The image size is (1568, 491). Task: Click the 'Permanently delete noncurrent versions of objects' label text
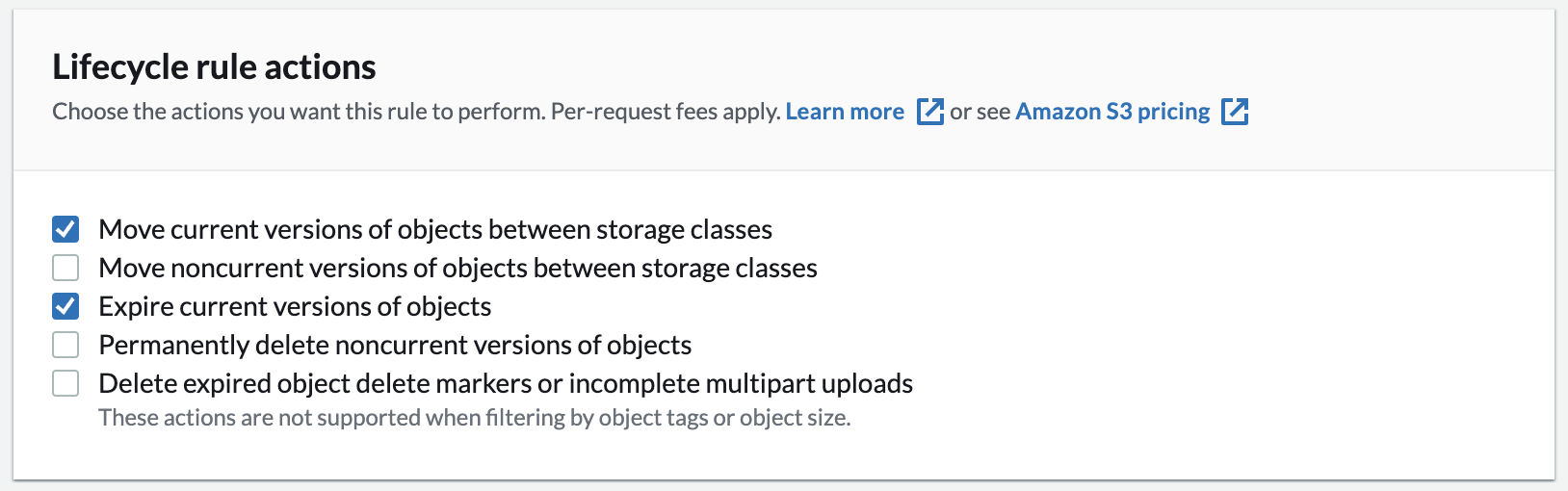(x=395, y=345)
